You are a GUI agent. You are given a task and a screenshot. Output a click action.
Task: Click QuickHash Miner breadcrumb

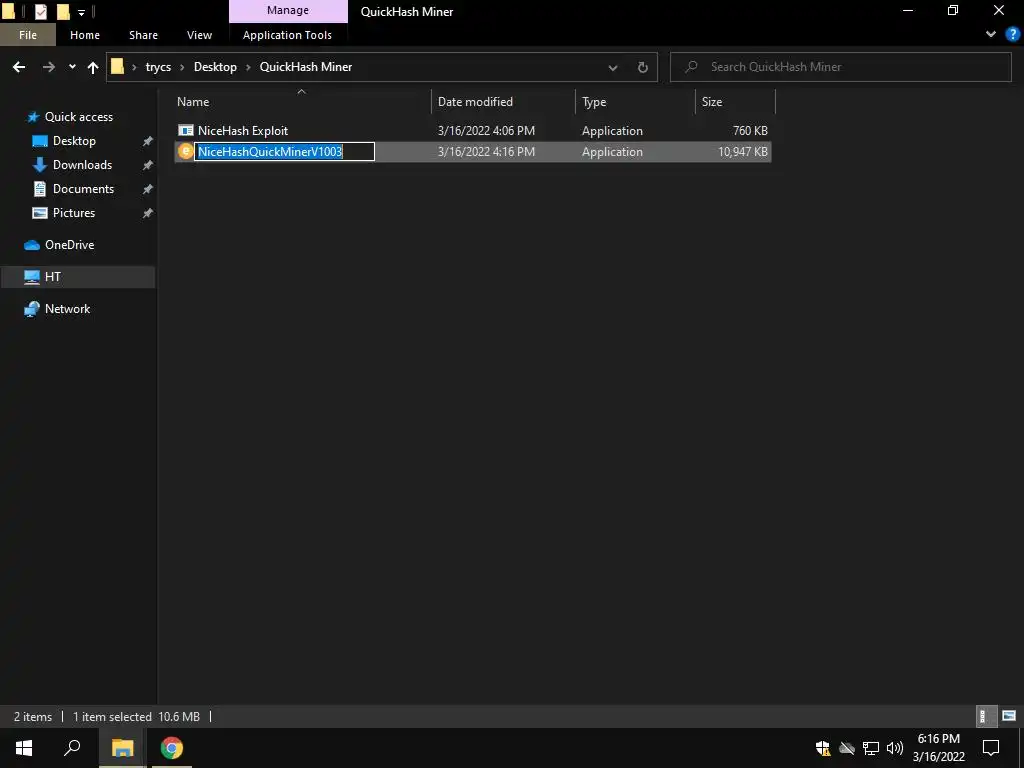(306, 67)
